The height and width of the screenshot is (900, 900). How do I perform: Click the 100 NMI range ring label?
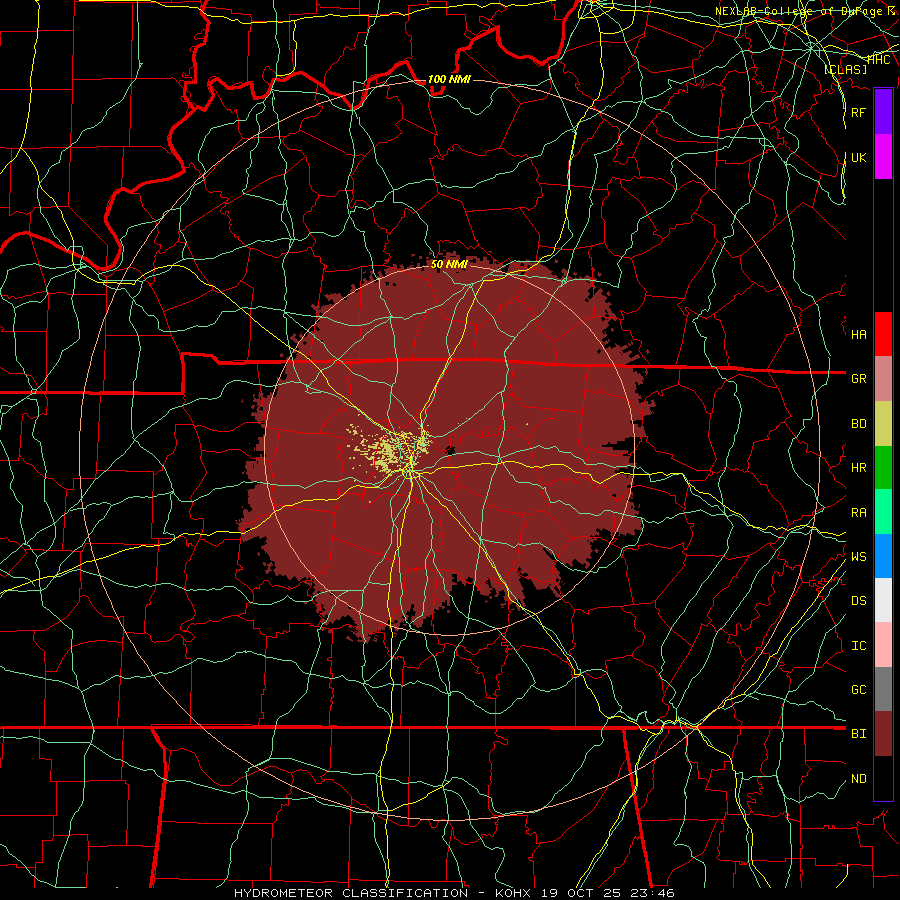[449, 79]
